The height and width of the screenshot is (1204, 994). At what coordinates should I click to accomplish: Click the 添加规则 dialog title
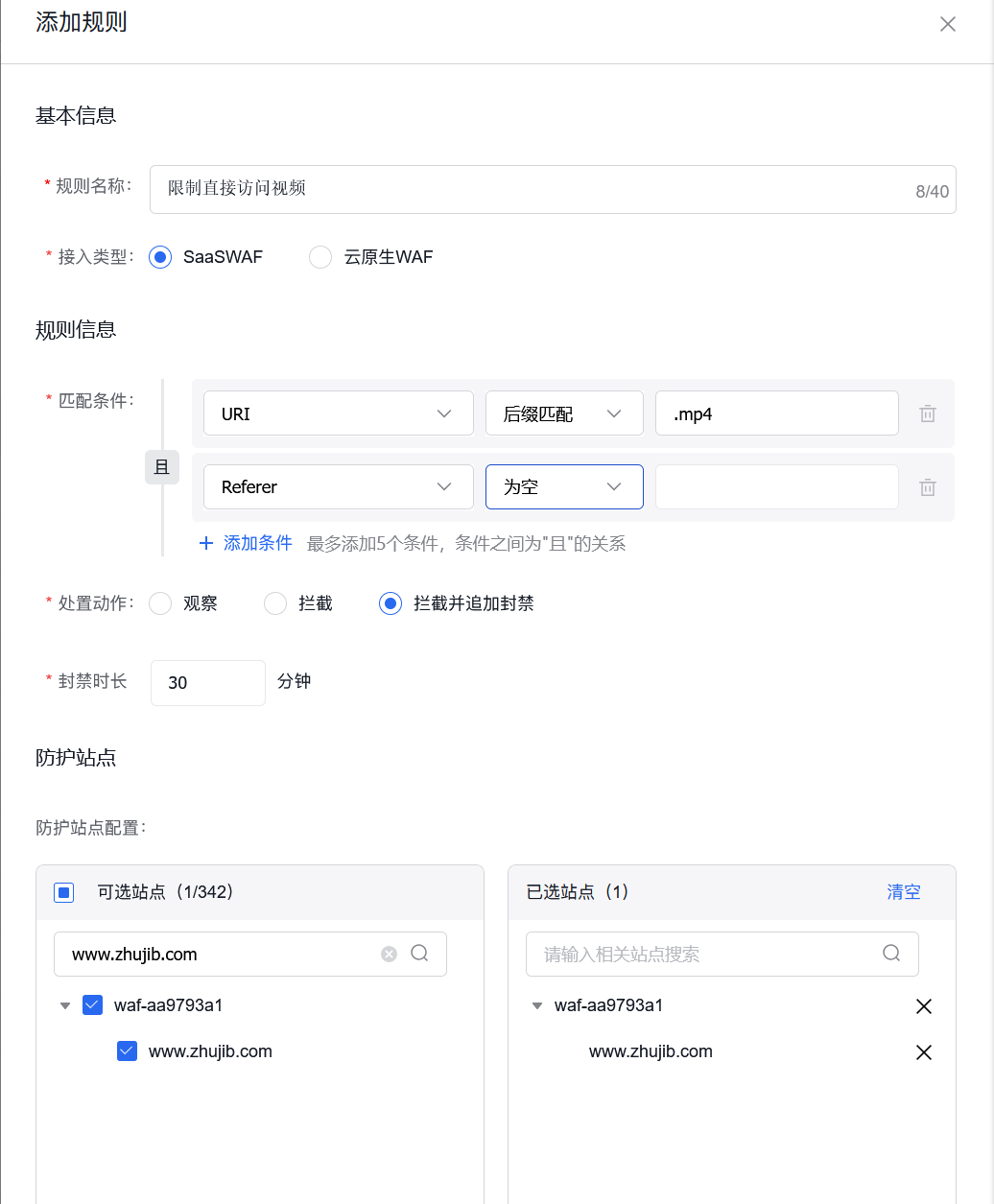click(82, 22)
